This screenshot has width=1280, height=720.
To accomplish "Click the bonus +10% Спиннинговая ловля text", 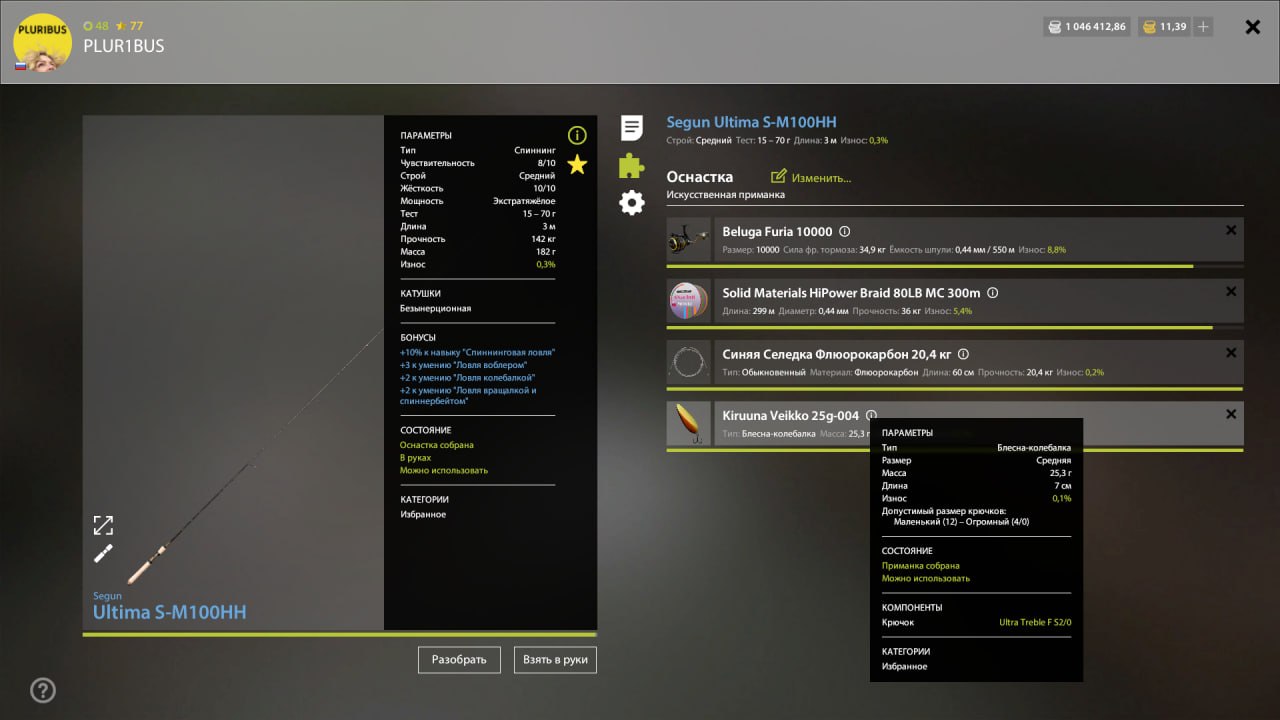I will (477, 352).
